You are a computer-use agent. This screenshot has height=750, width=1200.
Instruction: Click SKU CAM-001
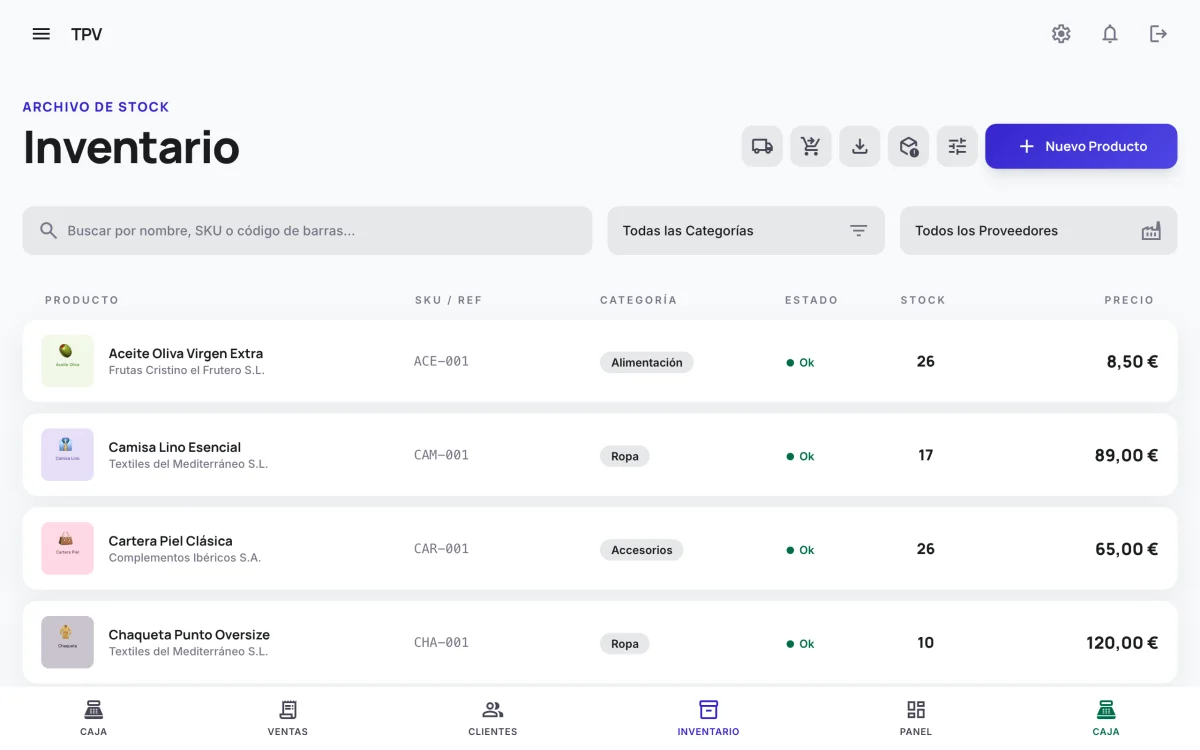click(x=441, y=455)
